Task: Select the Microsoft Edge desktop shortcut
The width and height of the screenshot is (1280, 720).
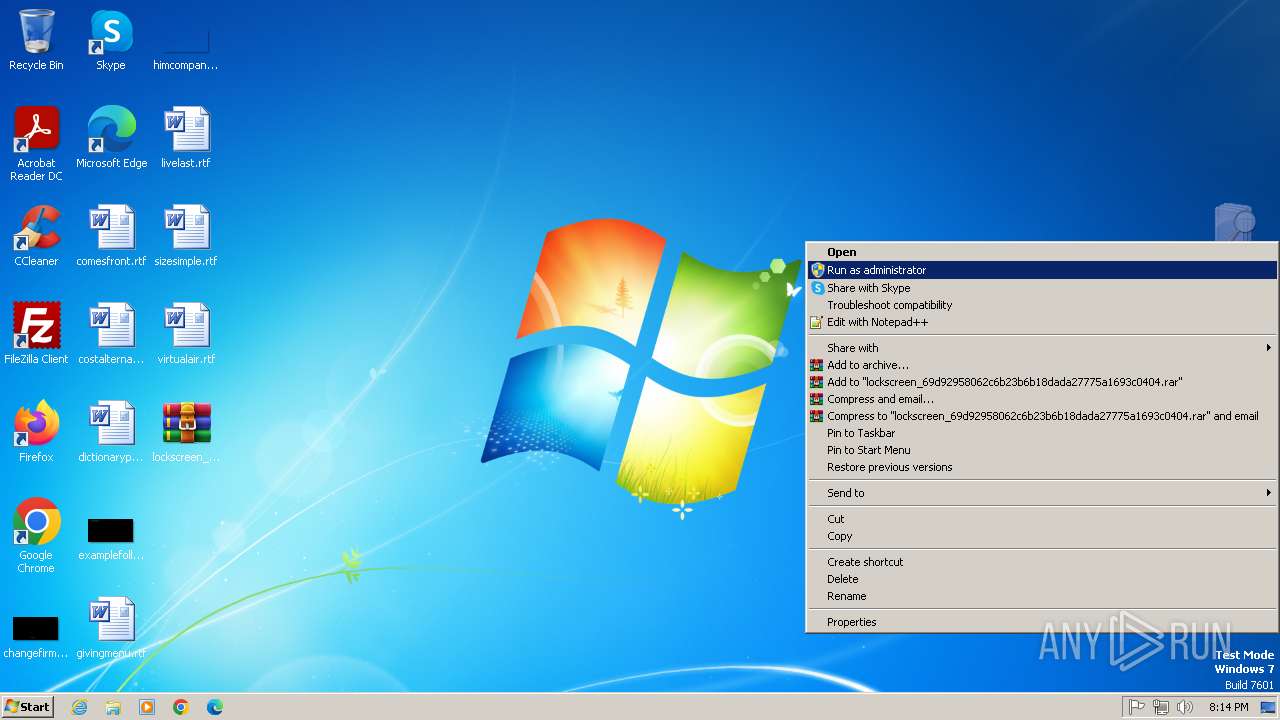Action: [x=111, y=138]
